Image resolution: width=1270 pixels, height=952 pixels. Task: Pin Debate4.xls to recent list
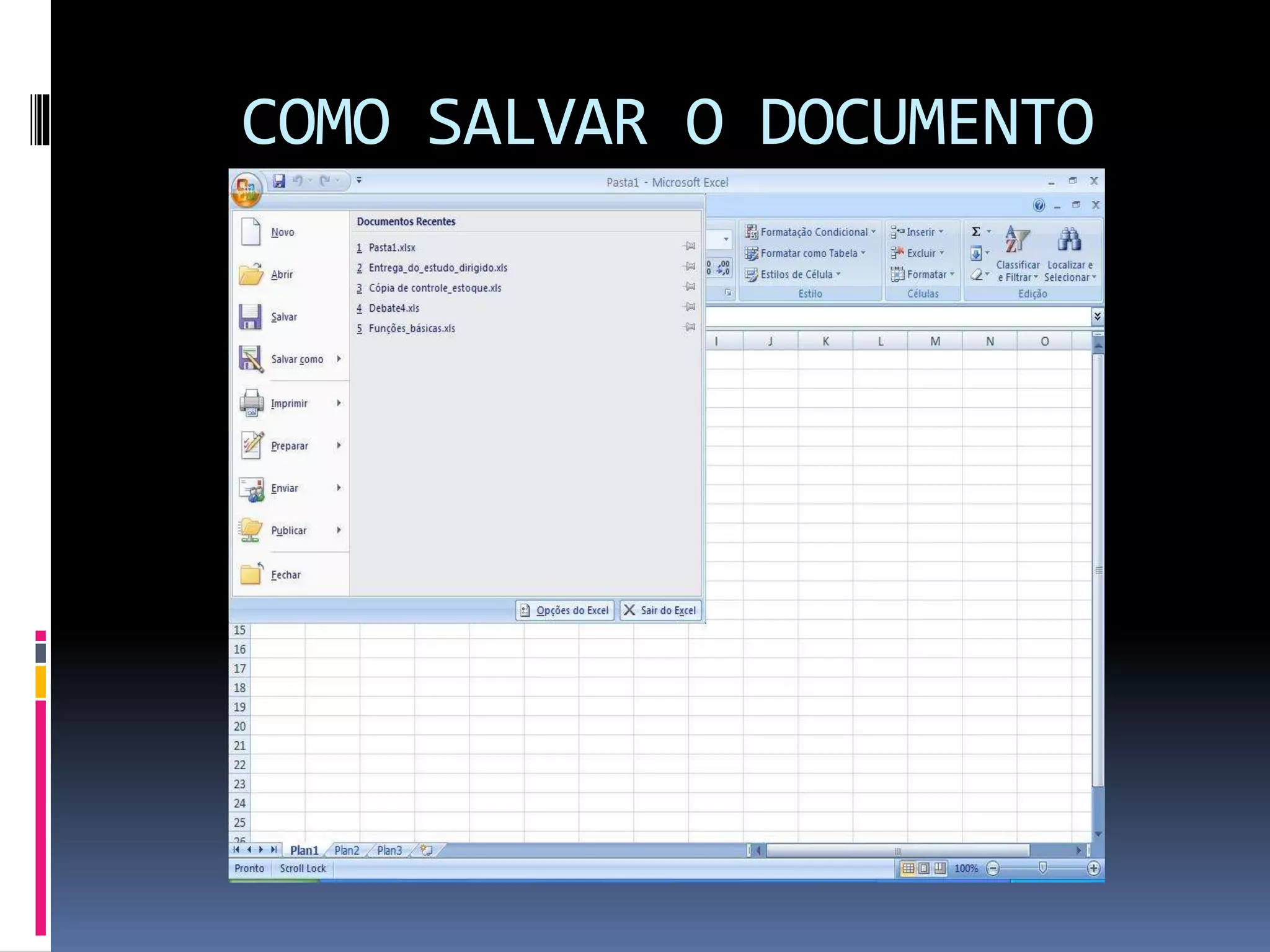click(x=689, y=307)
